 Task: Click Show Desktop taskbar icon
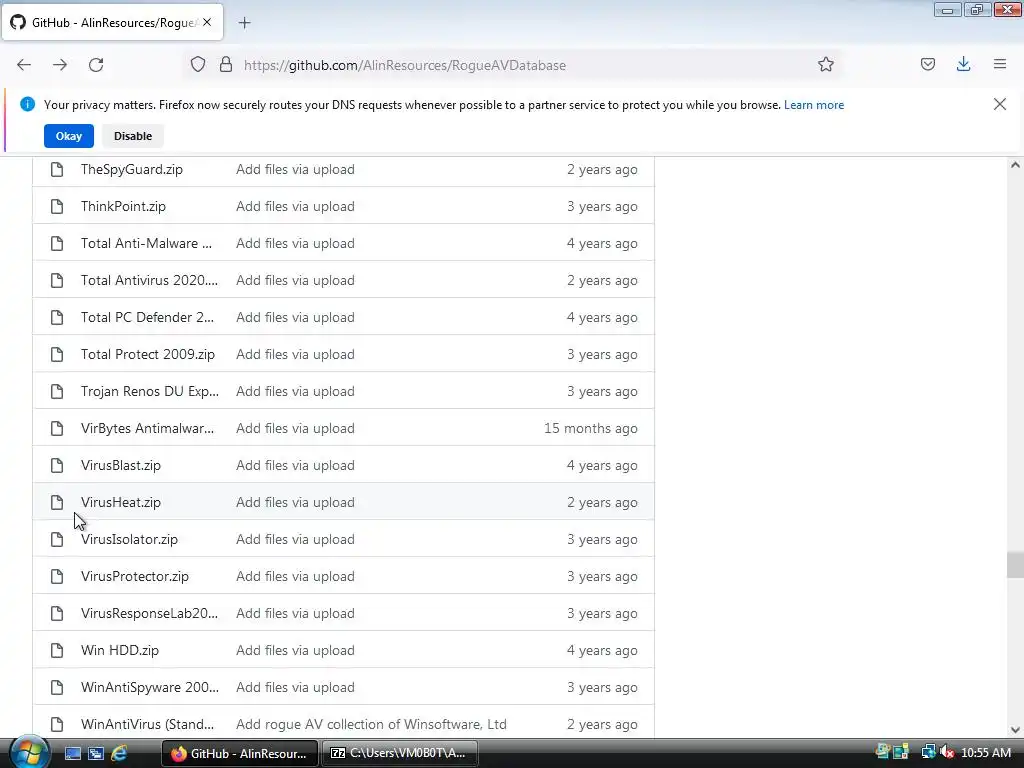(72, 754)
